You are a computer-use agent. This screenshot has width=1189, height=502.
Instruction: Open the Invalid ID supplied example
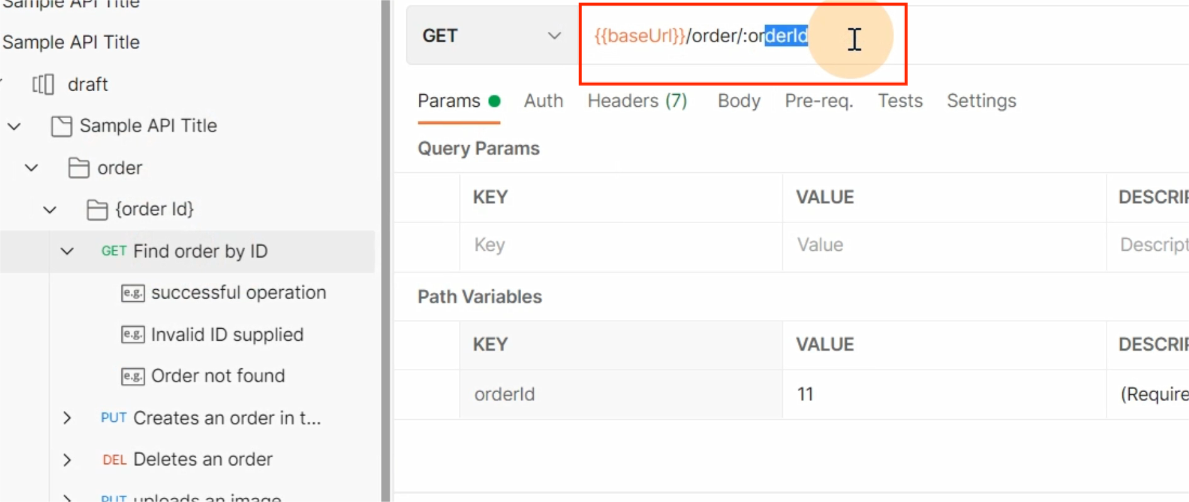click(227, 334)
